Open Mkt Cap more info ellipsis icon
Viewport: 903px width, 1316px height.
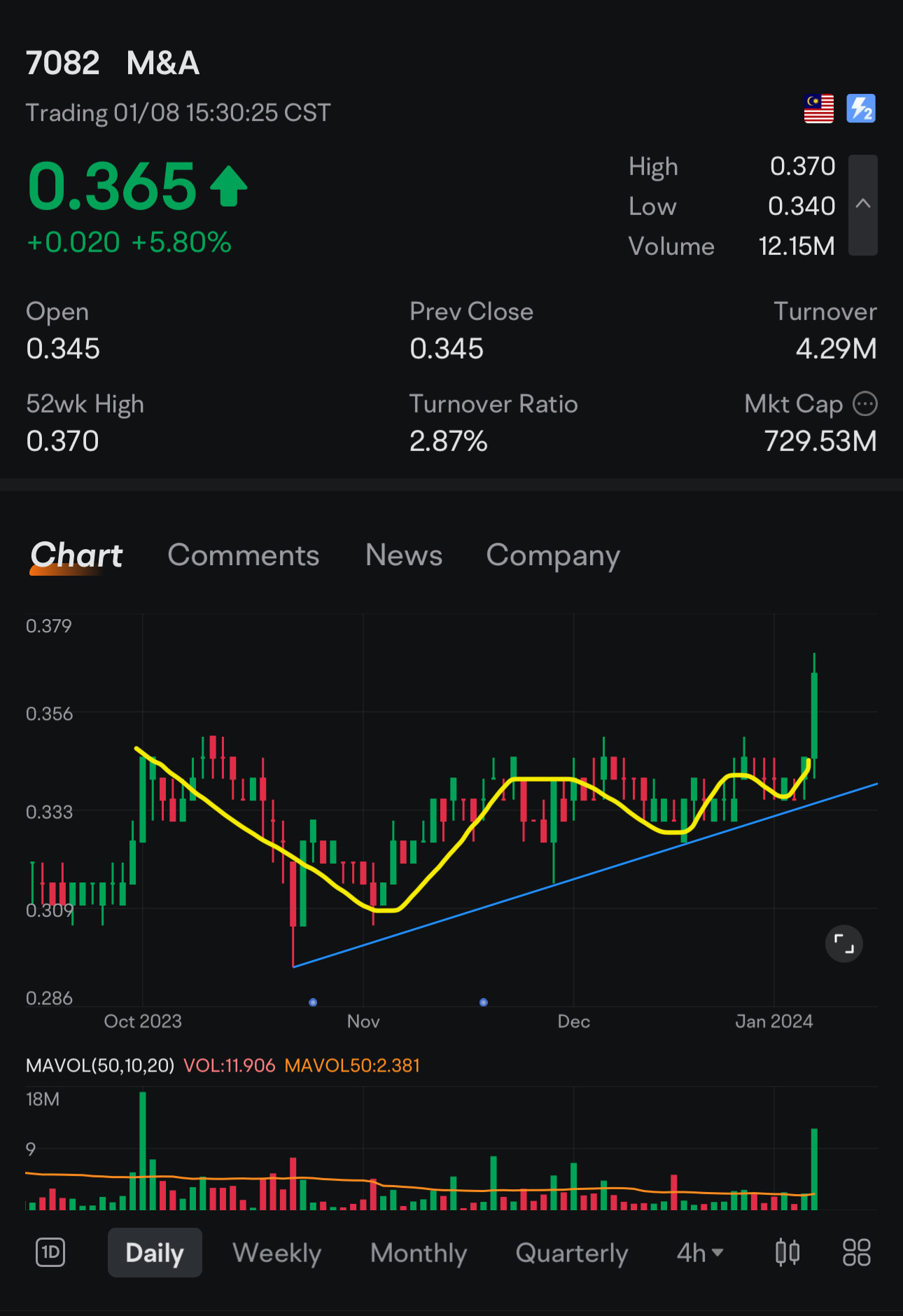click(865, 403)
